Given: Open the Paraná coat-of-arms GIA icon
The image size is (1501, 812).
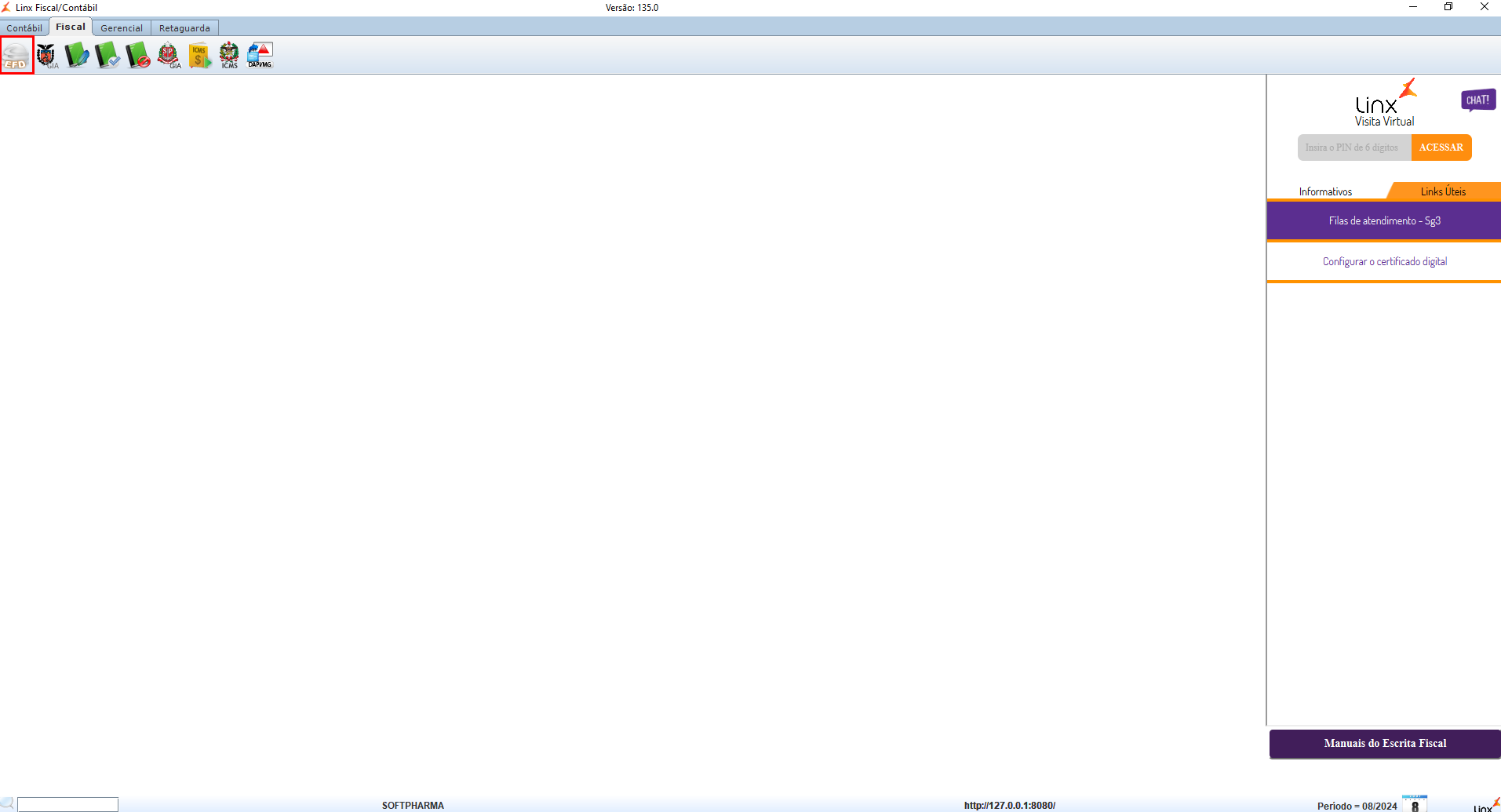Looking at the screenshot, I should click(x=47, y=55).
